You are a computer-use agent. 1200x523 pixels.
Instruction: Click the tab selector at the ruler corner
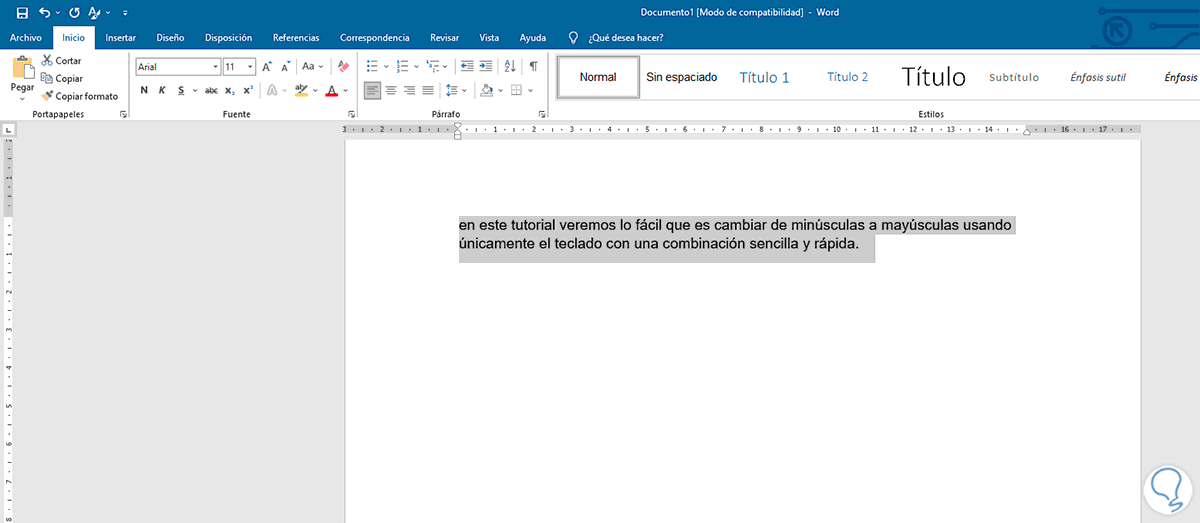(7, 130)
